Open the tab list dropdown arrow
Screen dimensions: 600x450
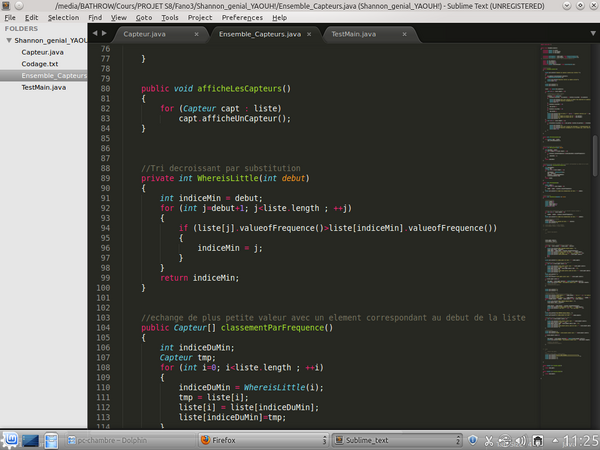point(589,34)
